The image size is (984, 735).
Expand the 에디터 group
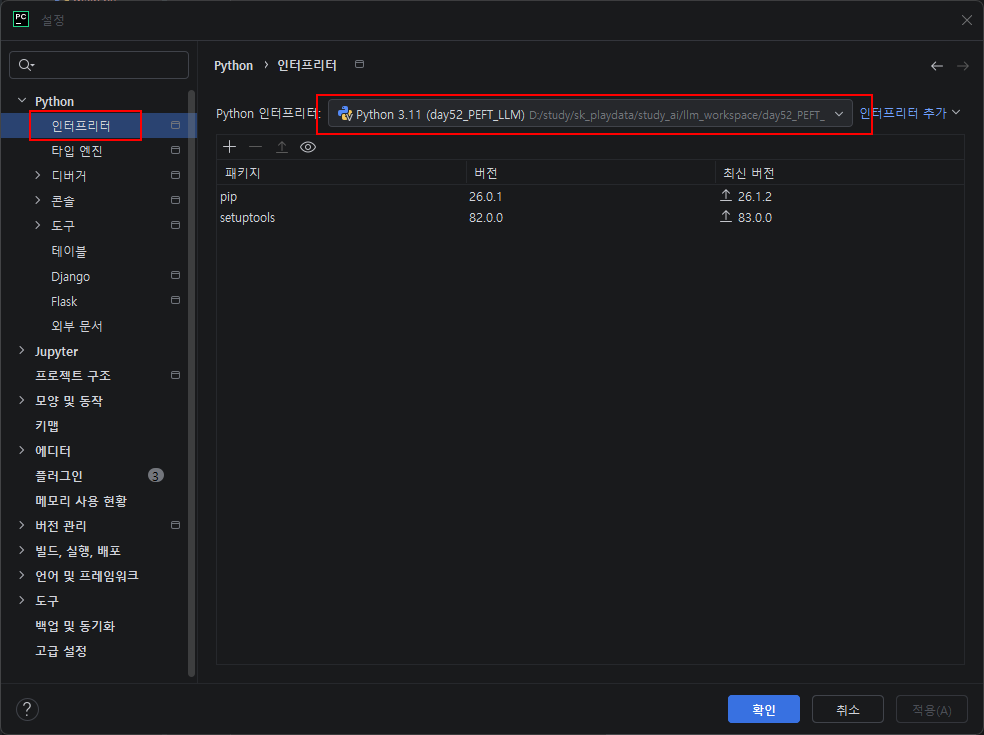click(x=22, y=450)
